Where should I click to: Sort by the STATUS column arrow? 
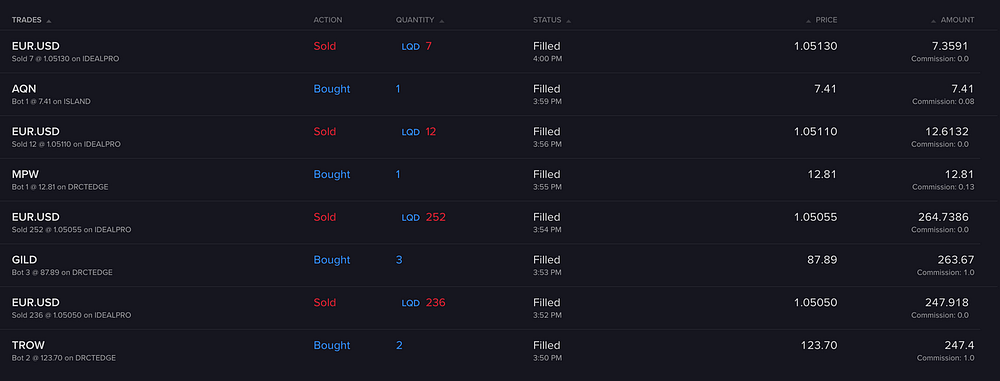click(569, 21)
